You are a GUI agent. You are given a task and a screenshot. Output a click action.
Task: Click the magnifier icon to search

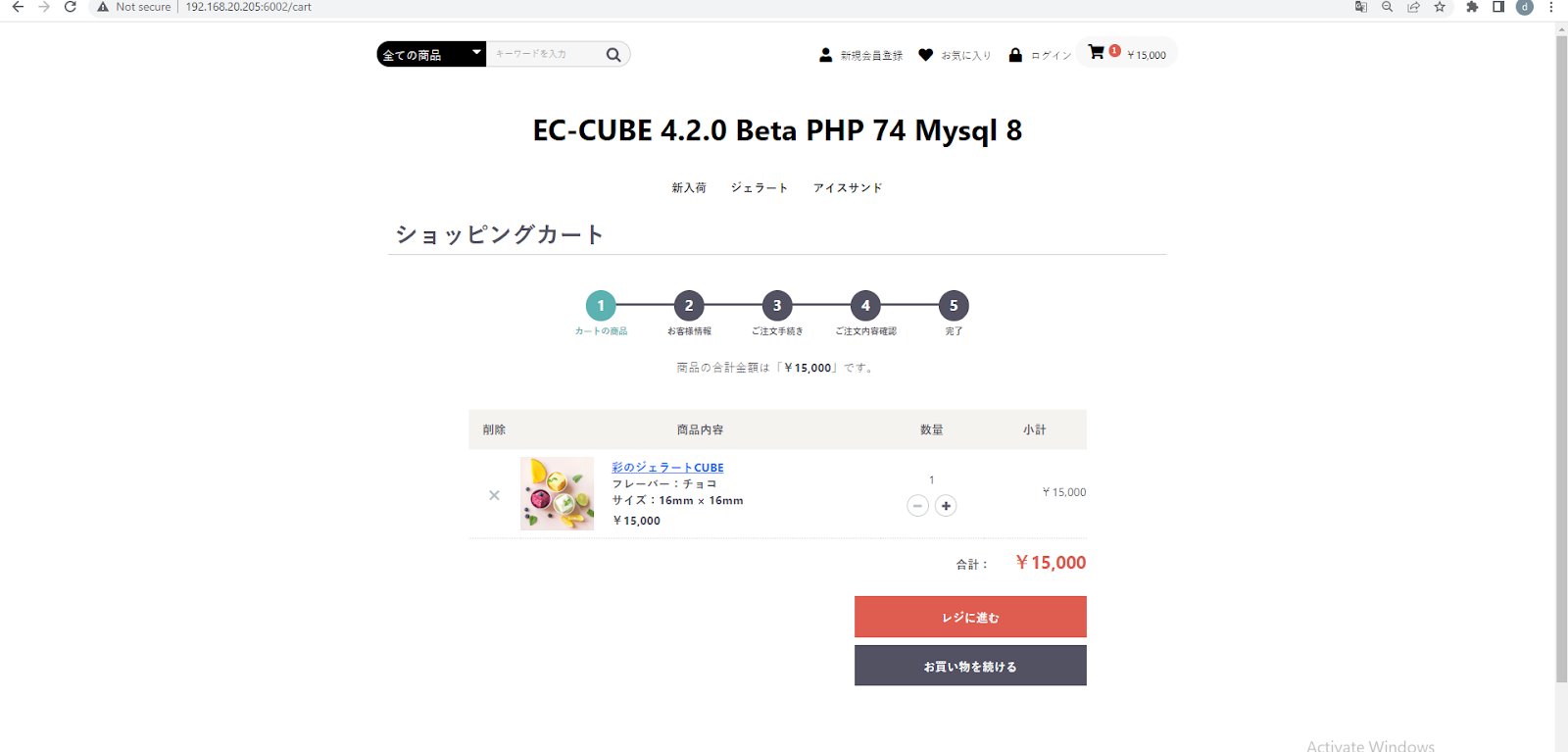[613, 54]
